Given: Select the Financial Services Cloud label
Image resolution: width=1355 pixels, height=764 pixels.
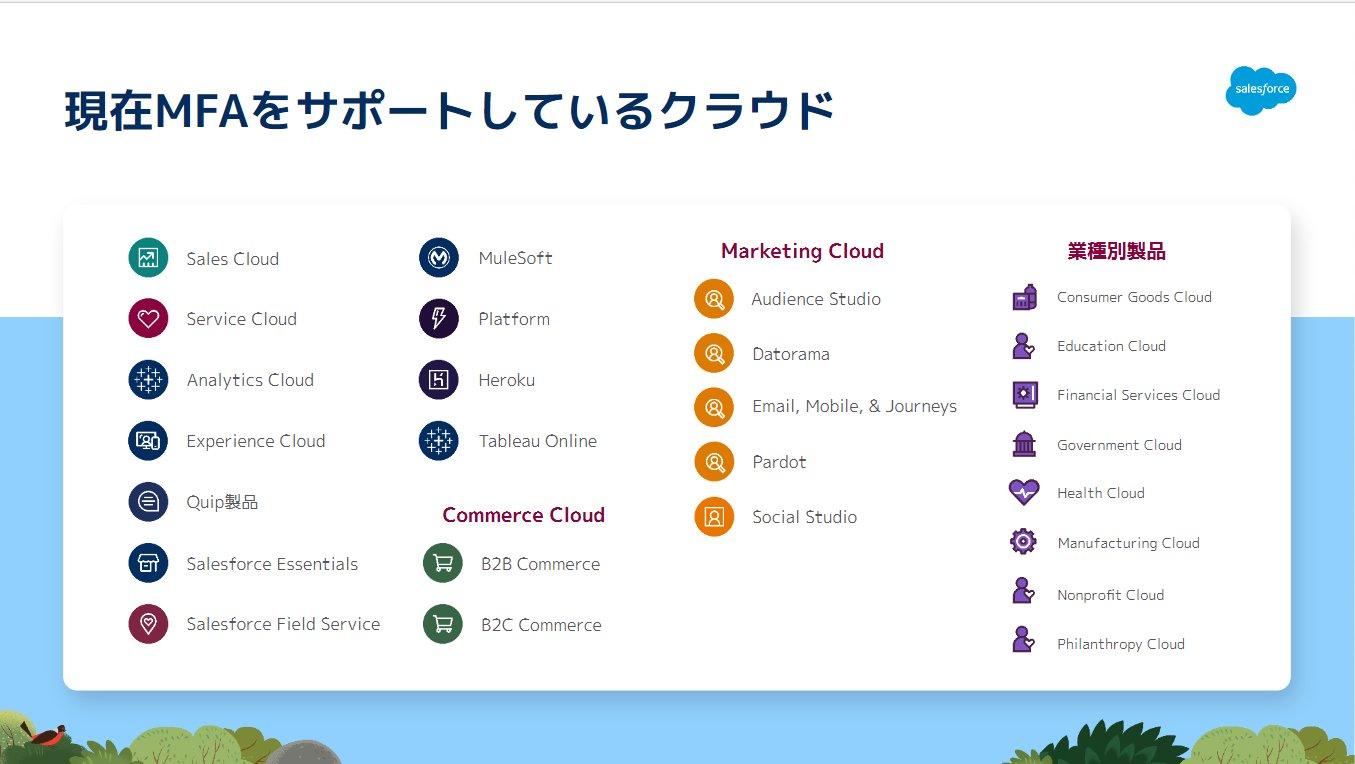Looking at the screenshot, I should pos(1138,395).
